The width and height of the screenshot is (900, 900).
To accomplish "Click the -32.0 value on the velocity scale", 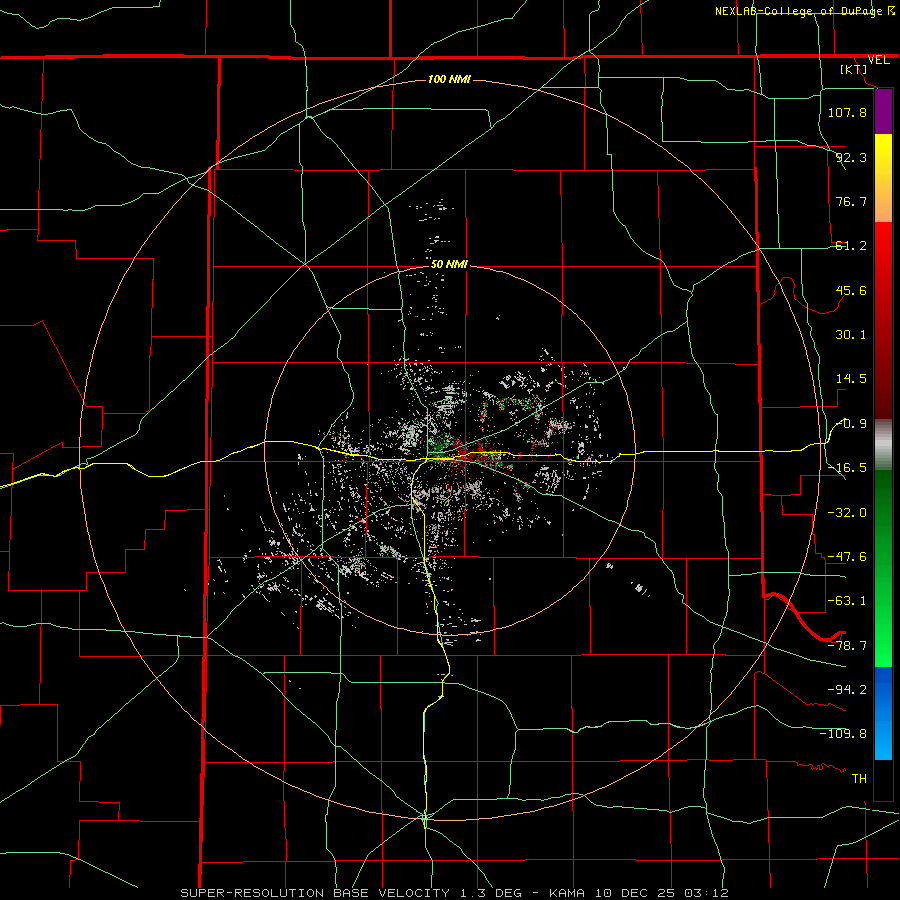I will point(847,513).
